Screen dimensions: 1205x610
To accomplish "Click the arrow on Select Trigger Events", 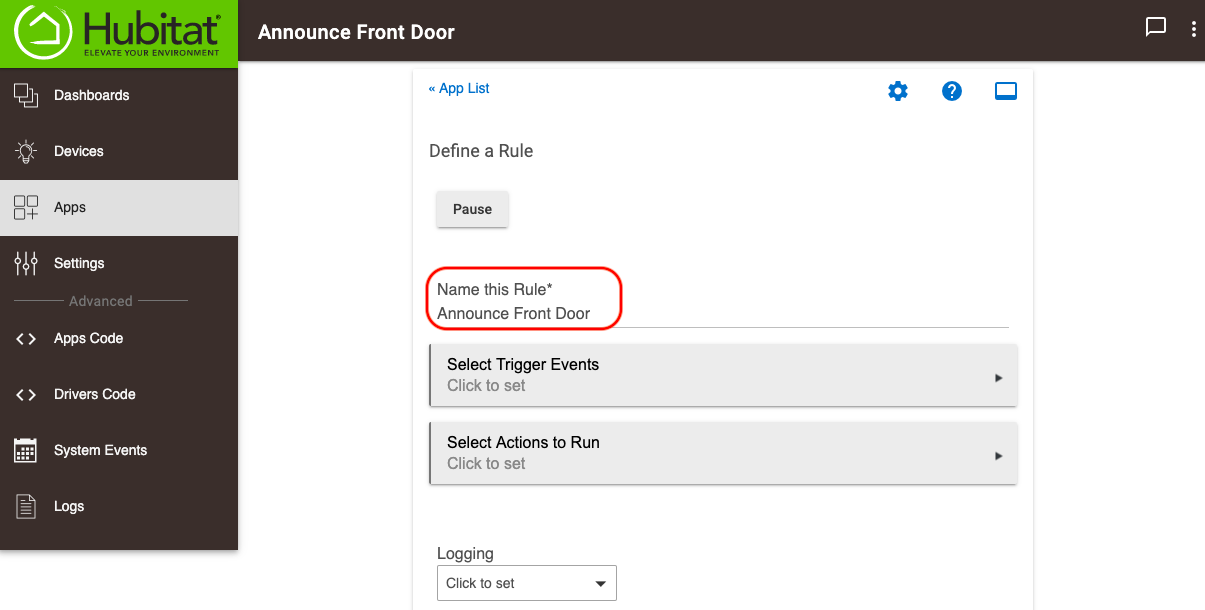I will coord(998,378).
